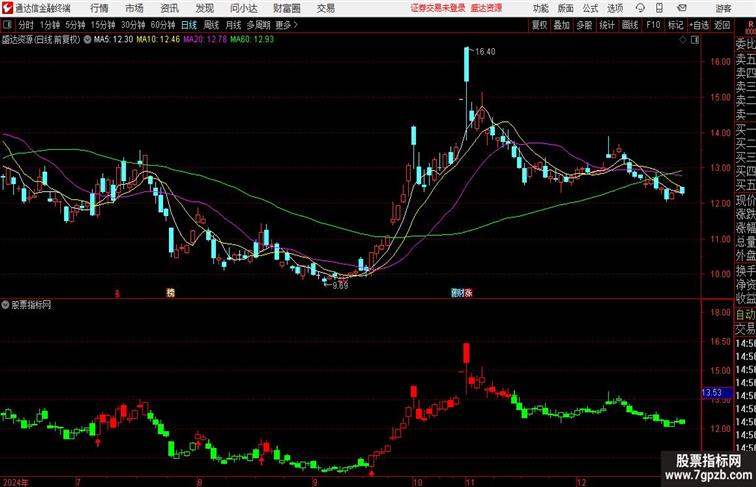Click the 叠加 toolbar button
Viewport: 756px width, 487px height.
coord(562,25)
